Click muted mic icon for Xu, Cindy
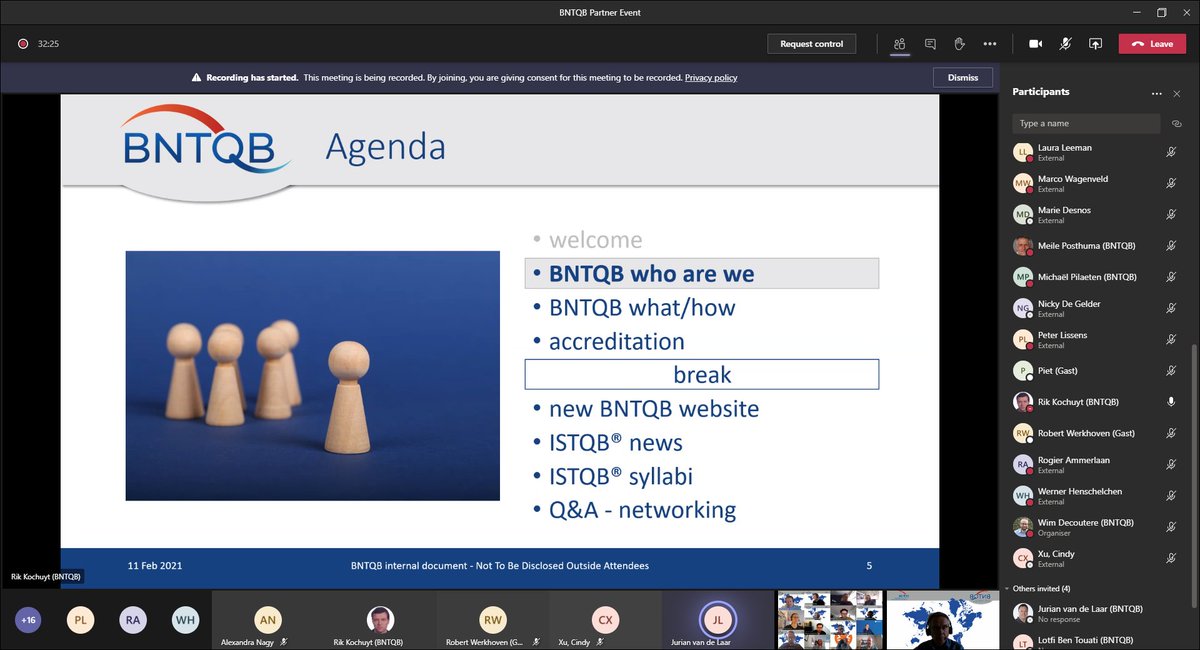Viewport: 1200px width, 650px height. (1171, 558)
